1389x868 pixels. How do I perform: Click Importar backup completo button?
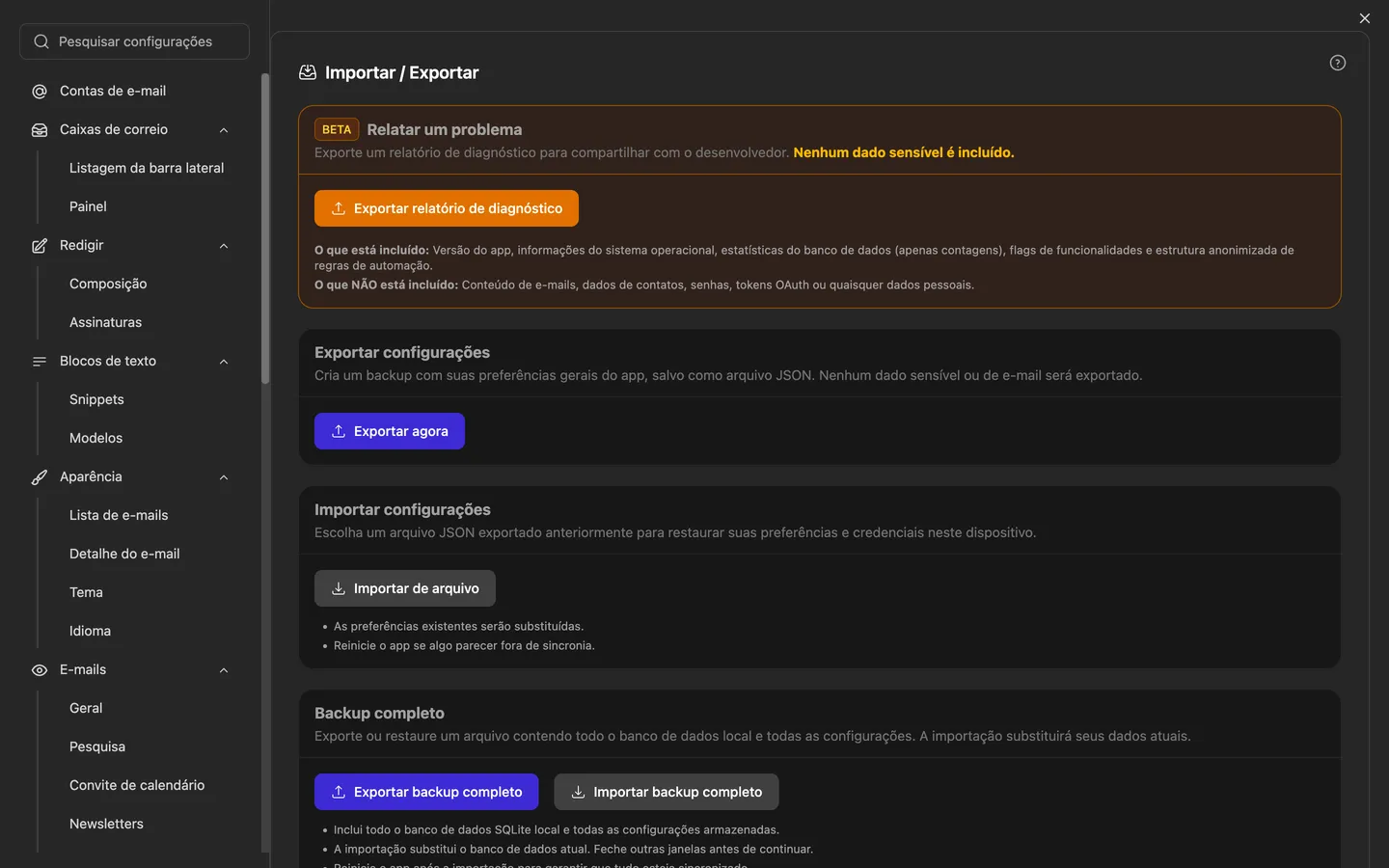click(667, 792)
